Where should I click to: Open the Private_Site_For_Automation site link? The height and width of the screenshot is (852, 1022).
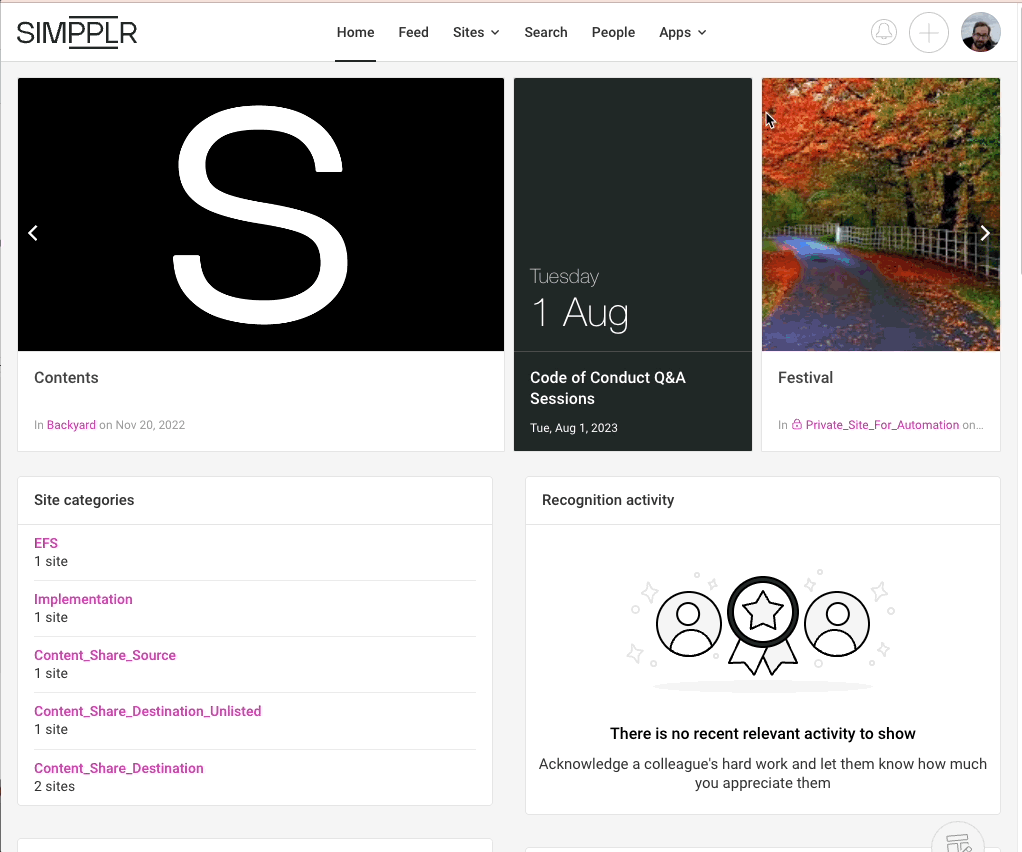(x=882, y=425)
